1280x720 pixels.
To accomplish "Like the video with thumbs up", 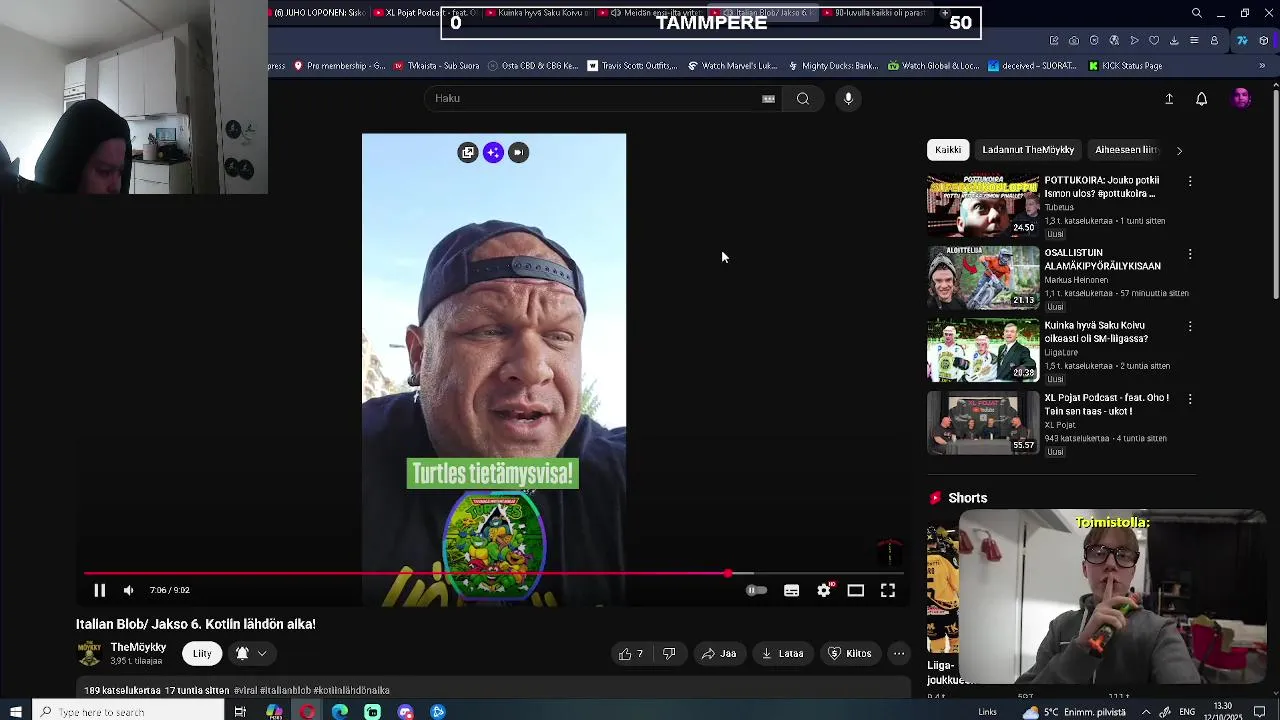I will click(631, 654).
